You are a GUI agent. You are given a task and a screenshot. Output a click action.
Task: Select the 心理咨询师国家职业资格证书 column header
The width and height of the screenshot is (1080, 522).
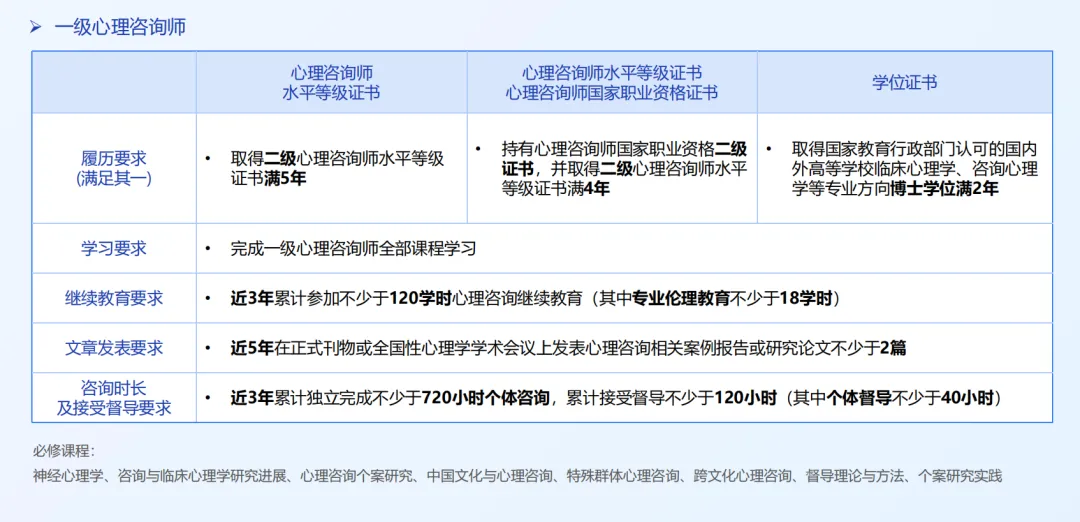point(611,93)
